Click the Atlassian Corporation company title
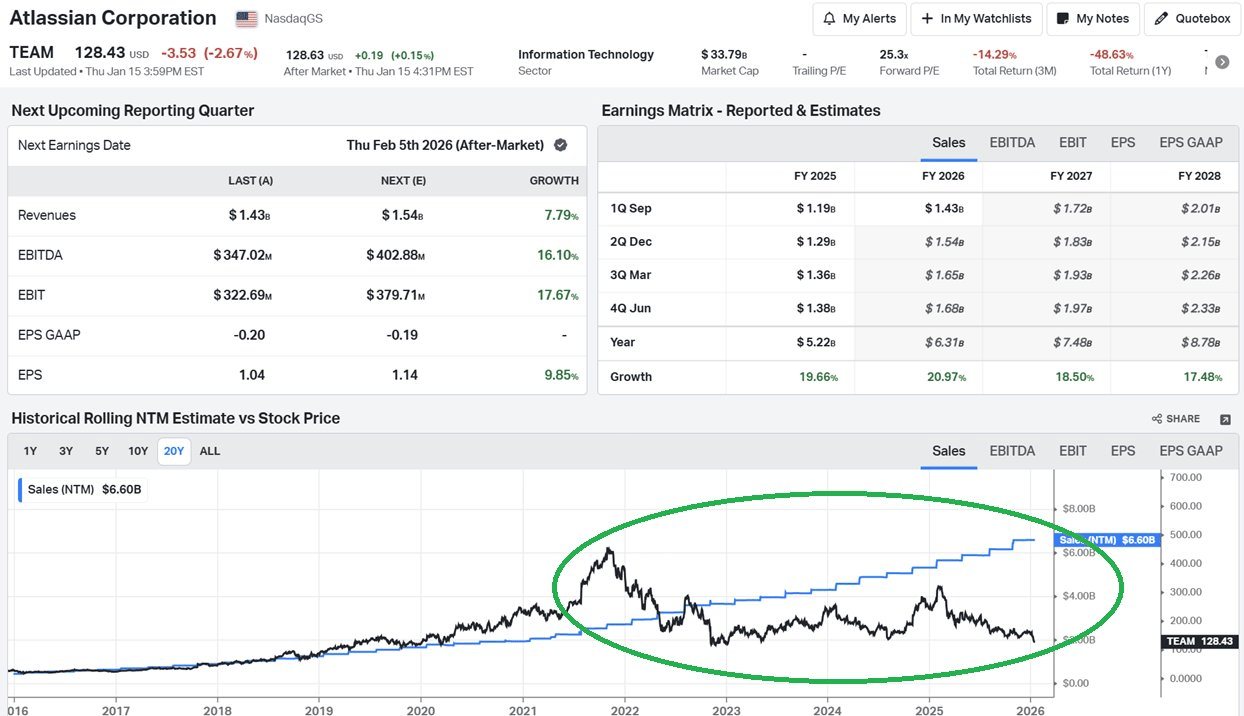Image resolution: width=1244 pixels, height=716 pixels. click(113, 18)
